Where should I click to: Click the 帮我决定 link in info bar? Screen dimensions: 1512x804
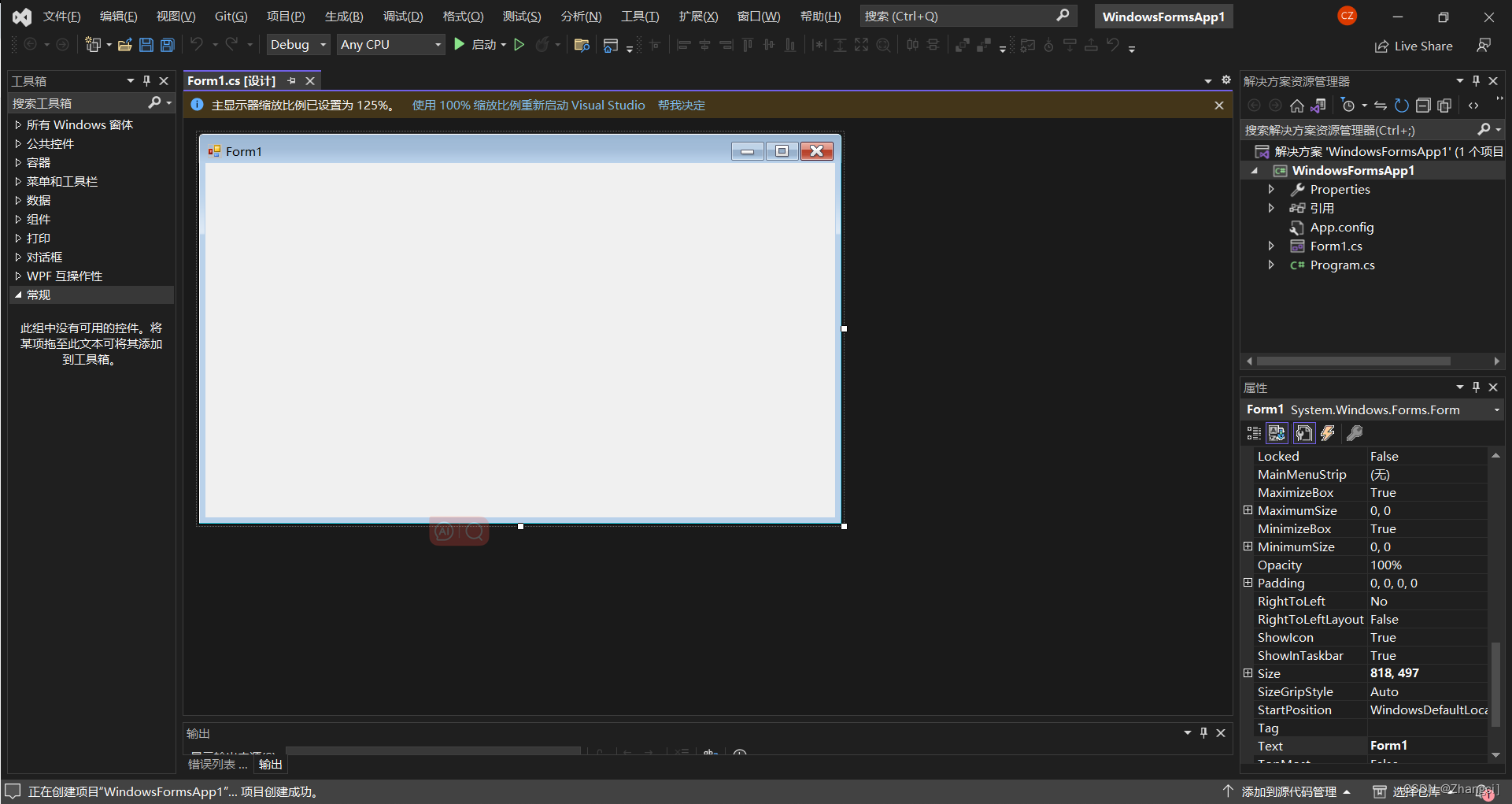tap(681, 105)
